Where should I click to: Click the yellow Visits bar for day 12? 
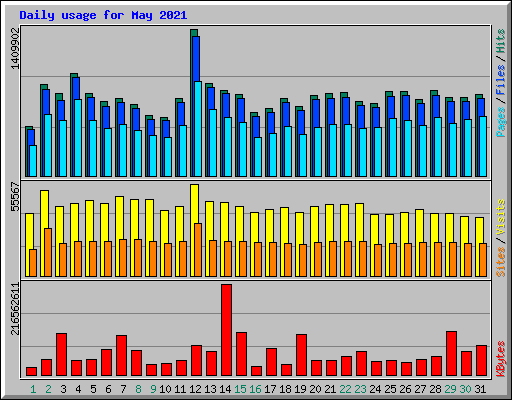194,204
